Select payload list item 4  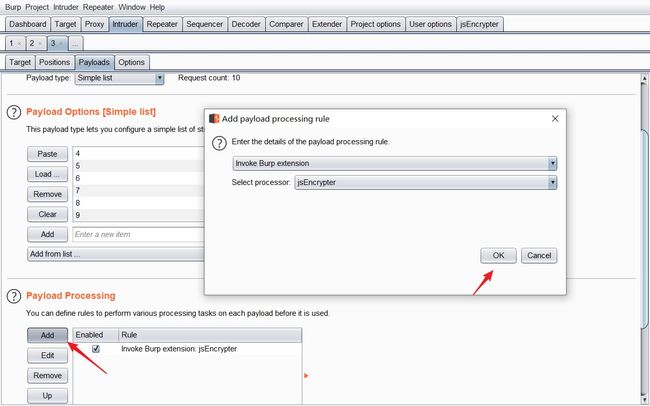pyautogui.click(x=138, y=153)
